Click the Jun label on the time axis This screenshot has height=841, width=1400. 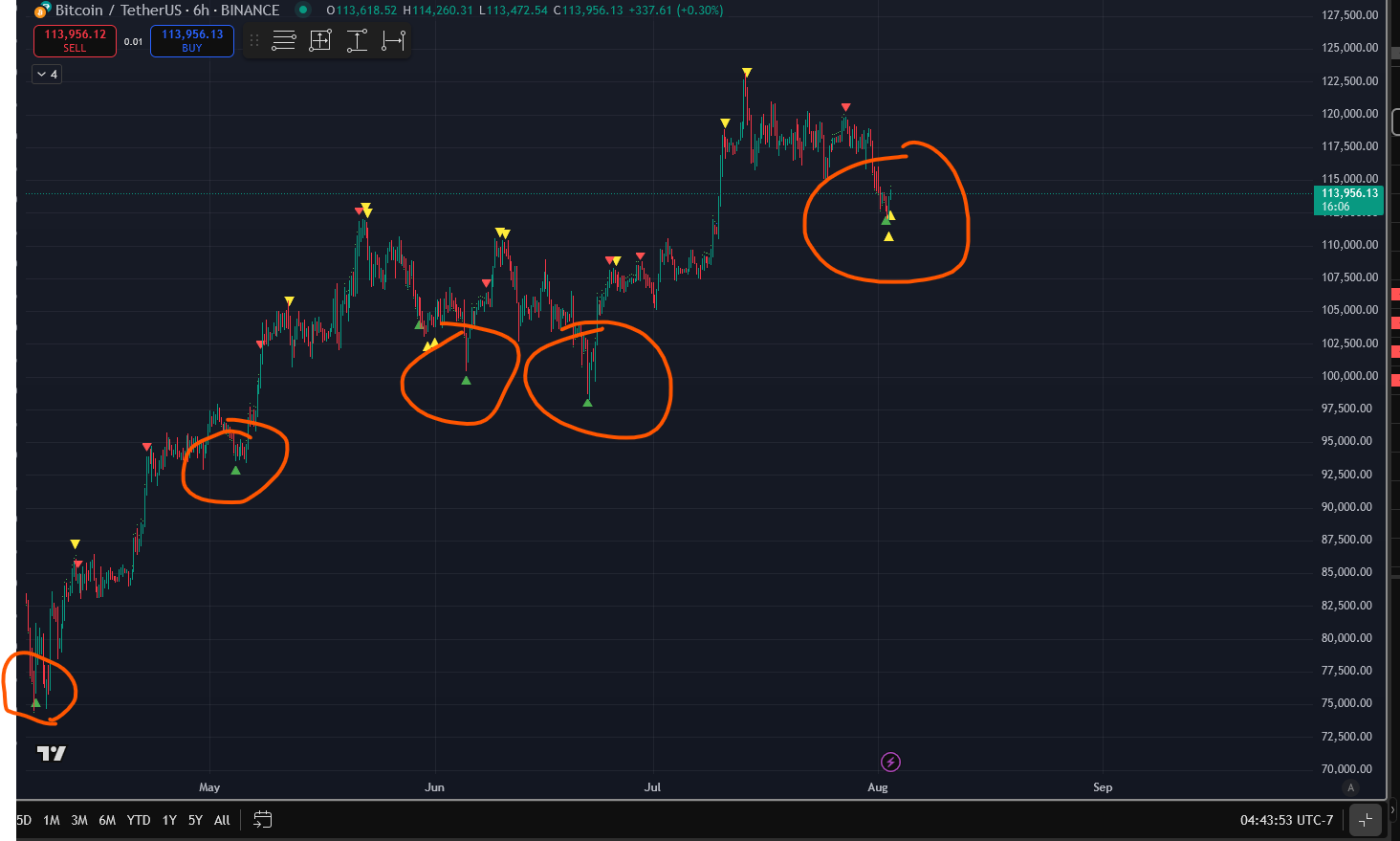pos(434,787)
